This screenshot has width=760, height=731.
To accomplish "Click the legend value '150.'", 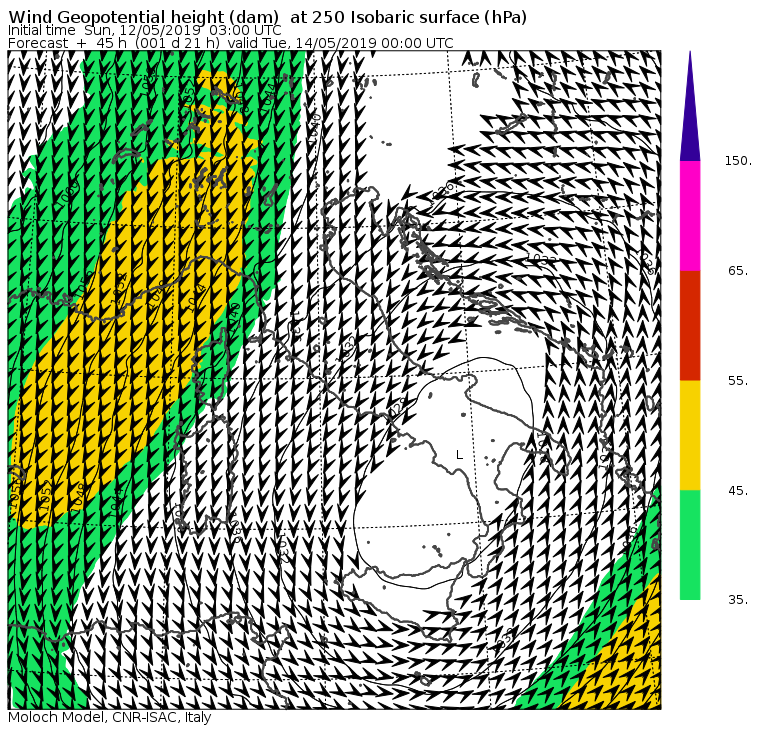I will click(738, 161).
